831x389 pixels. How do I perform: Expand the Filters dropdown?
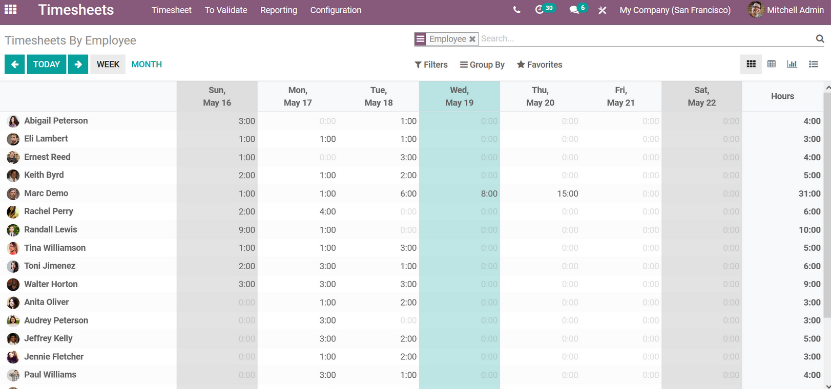click(x=431, y=65)
